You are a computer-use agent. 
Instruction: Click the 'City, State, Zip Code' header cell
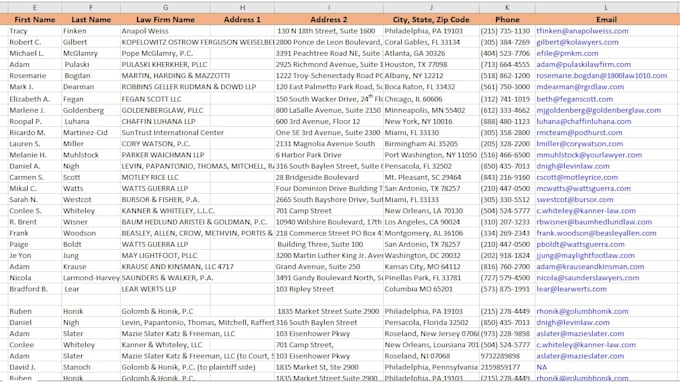(x=431, y=20)
